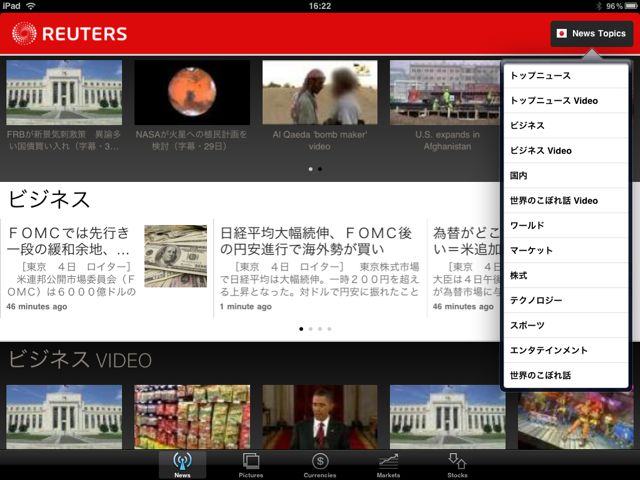Select テクノロジー topic

pos(566,300)
